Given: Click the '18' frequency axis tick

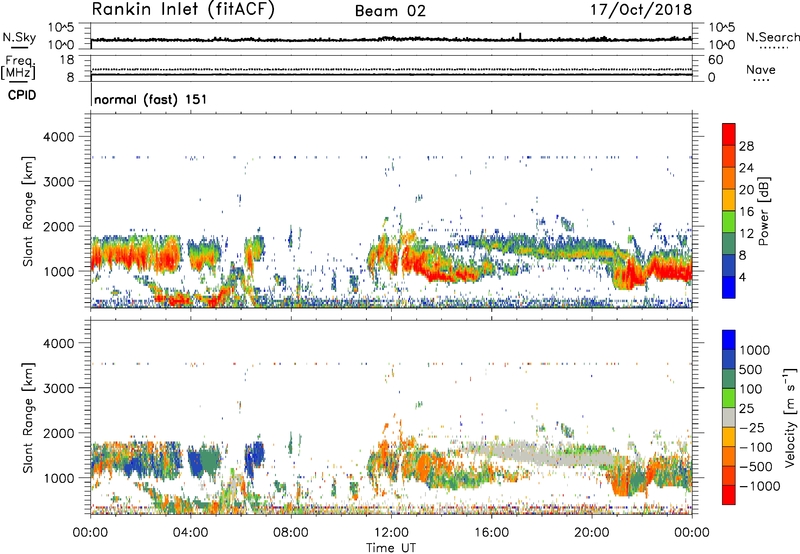Looking at the screenshot, I should 67,60.
